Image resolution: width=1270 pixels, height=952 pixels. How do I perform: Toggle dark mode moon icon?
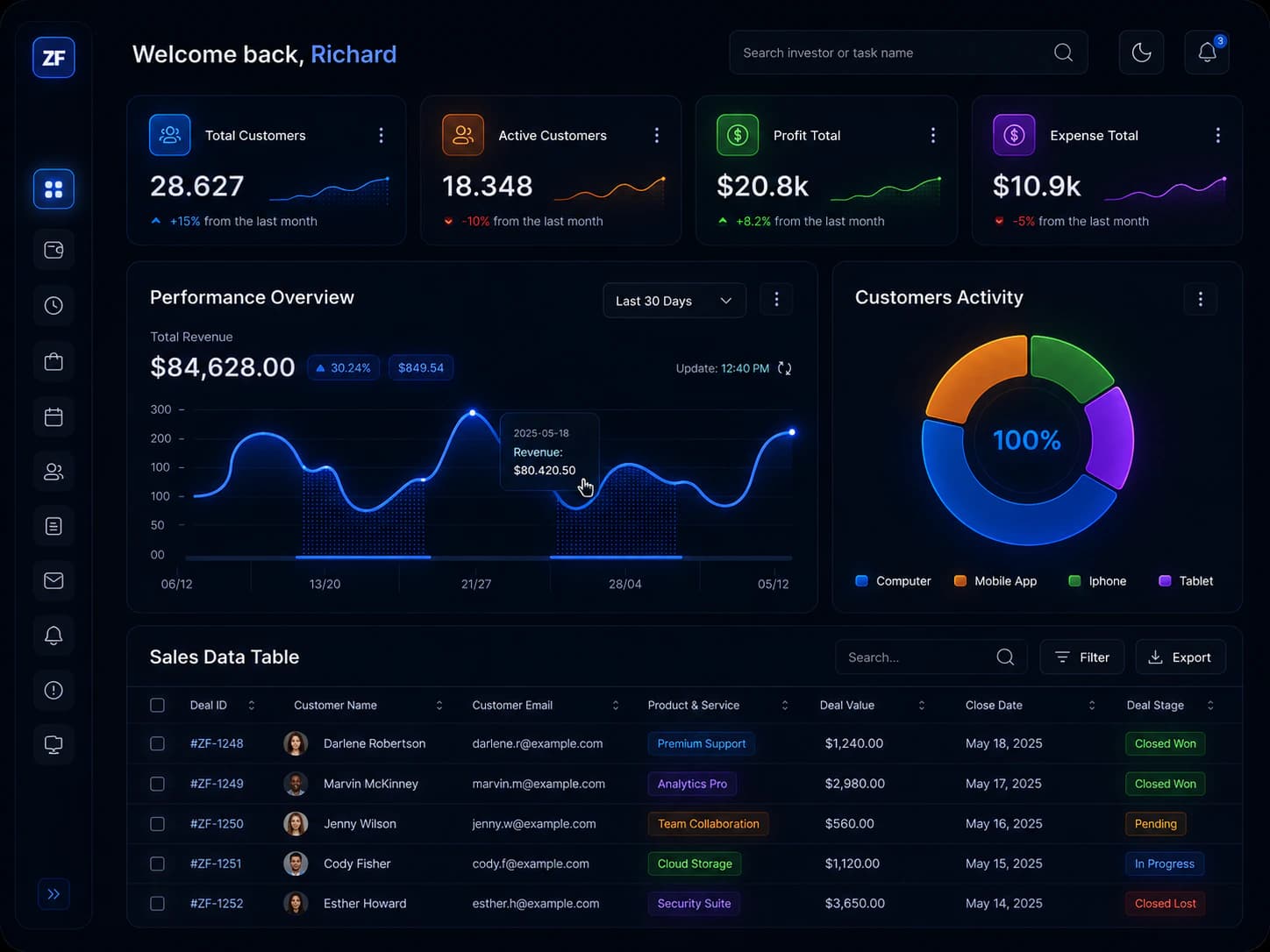(1141, 53)
